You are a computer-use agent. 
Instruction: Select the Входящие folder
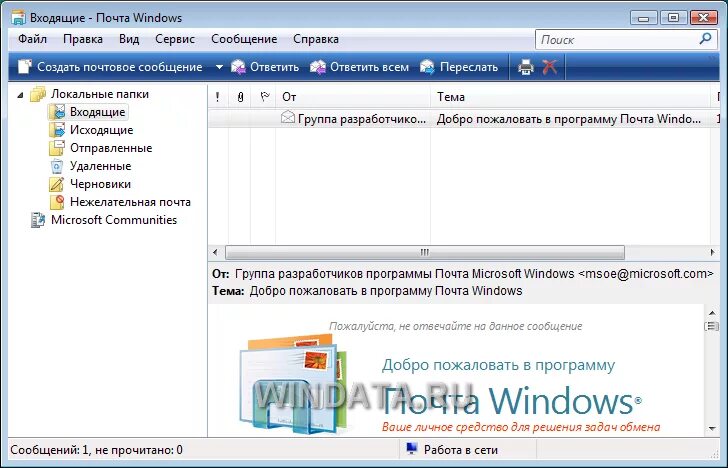click(98, 112)
